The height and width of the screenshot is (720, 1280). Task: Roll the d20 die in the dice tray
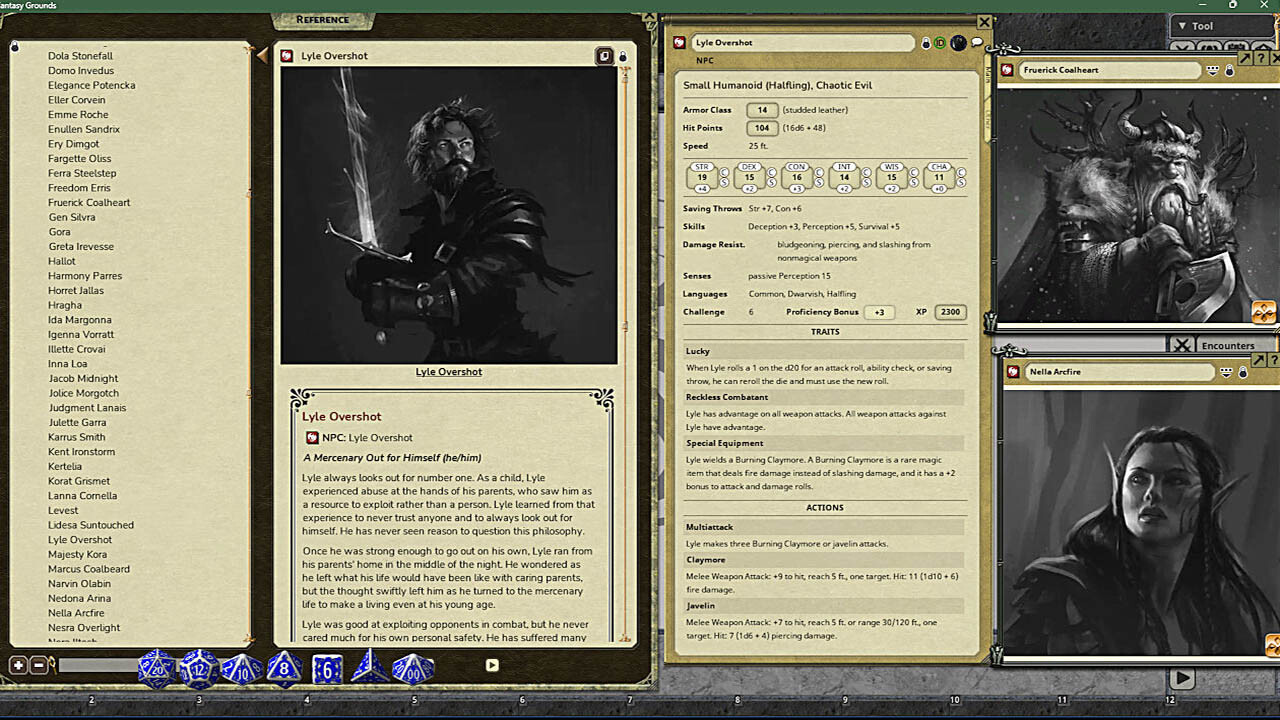point(156,668)
